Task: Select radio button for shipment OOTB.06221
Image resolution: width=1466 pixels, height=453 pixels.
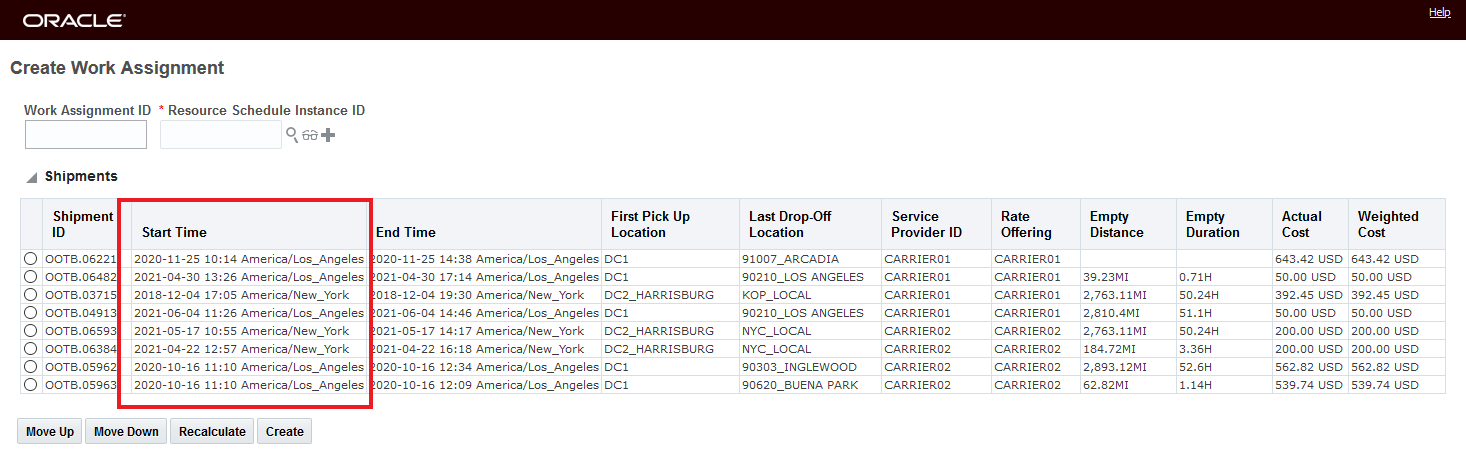Action: coord(31,259)
